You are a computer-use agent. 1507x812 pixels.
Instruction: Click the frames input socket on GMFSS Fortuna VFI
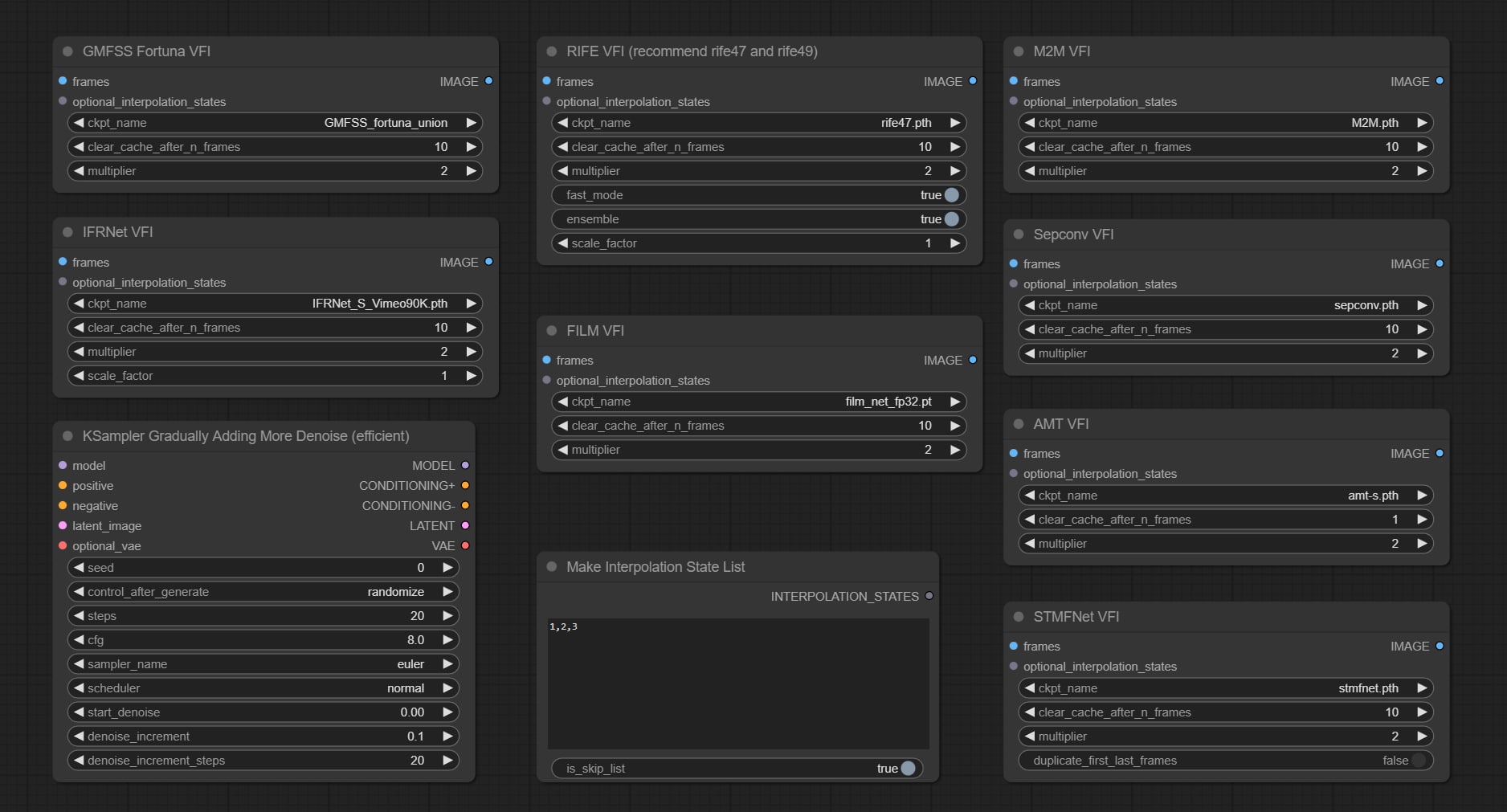click(x=63, y=81)
